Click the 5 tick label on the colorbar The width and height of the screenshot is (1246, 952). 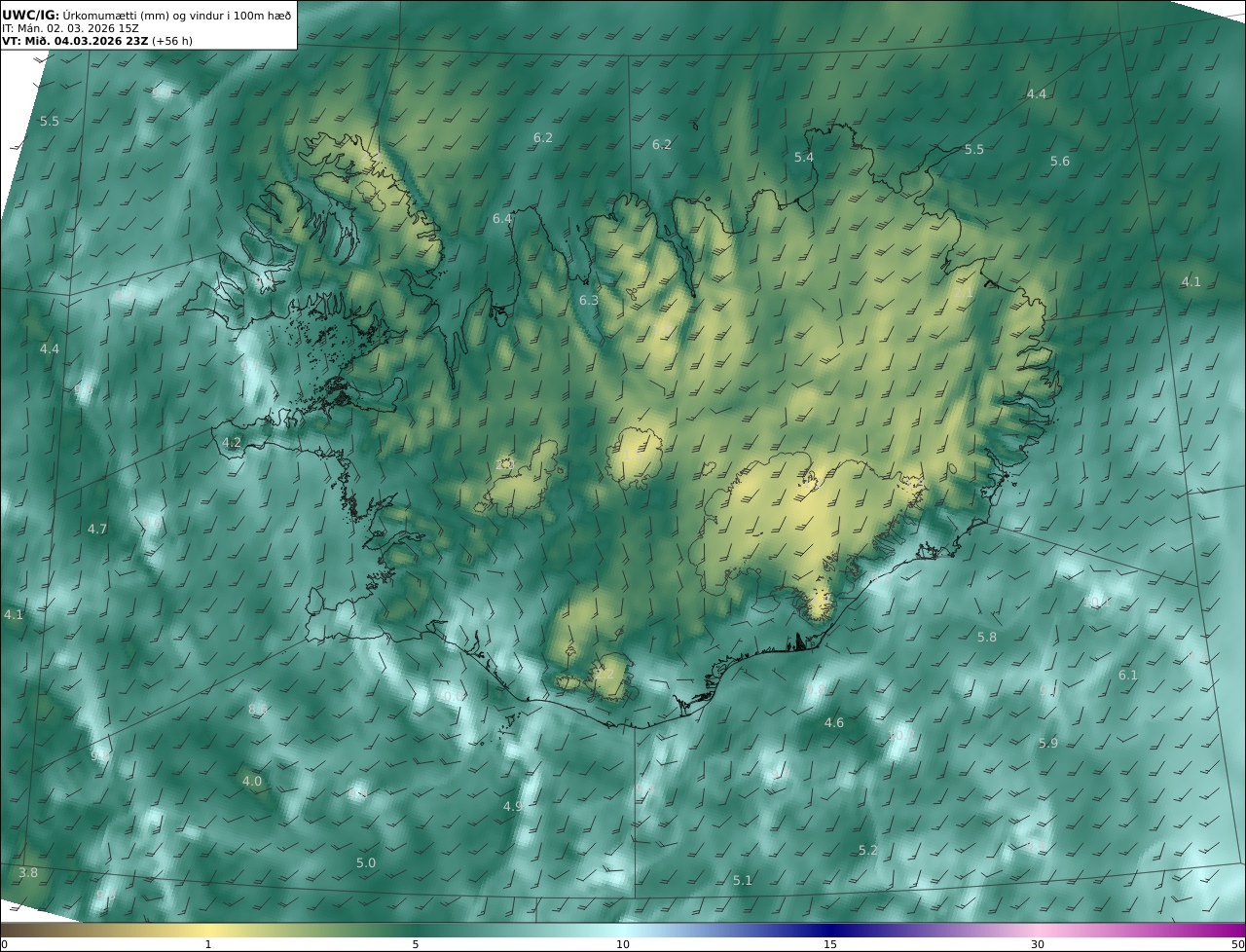(416, 944)
